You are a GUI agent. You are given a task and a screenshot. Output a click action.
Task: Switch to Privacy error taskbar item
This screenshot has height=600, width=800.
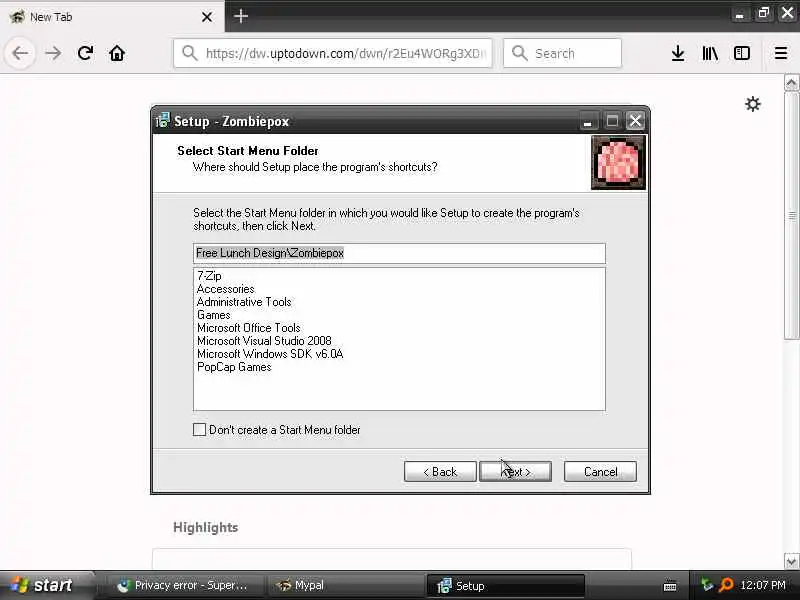(x=185, y=585)
